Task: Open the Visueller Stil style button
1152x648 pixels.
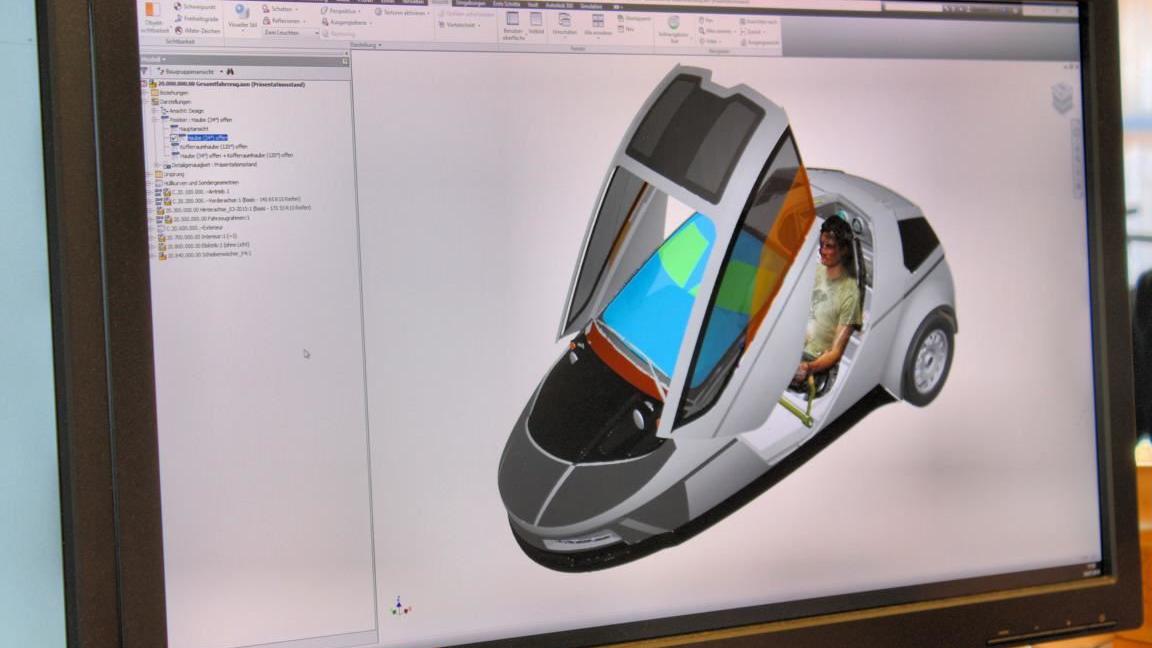Action: [241, 14]
